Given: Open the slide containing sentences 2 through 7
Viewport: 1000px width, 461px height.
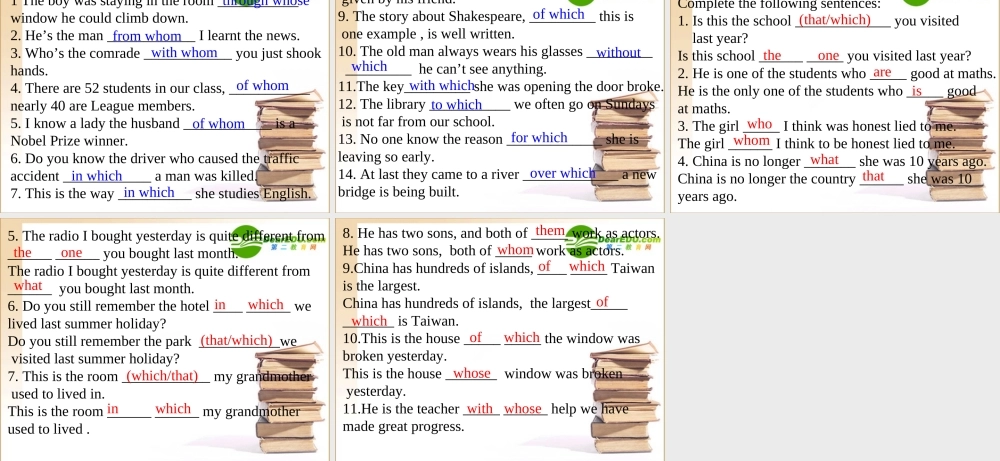Looking at the screenshot, I should click(x=165, y=106).
